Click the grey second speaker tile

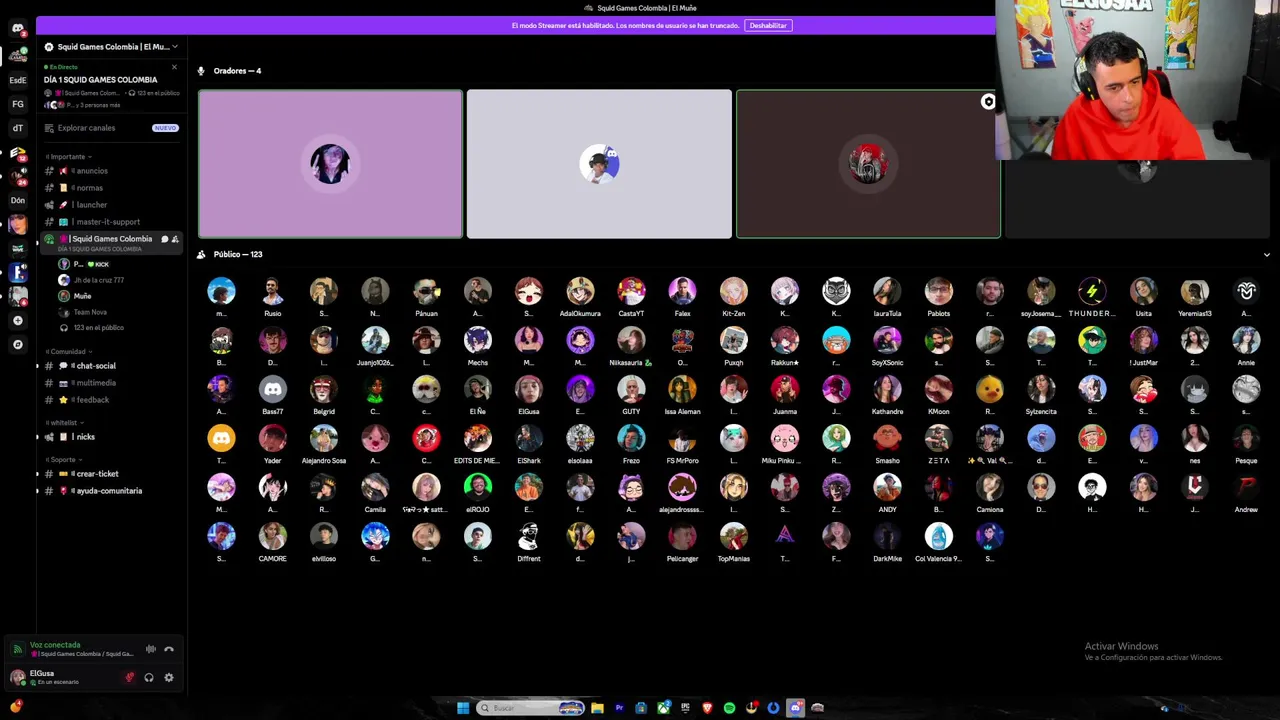tap(599, 164)
